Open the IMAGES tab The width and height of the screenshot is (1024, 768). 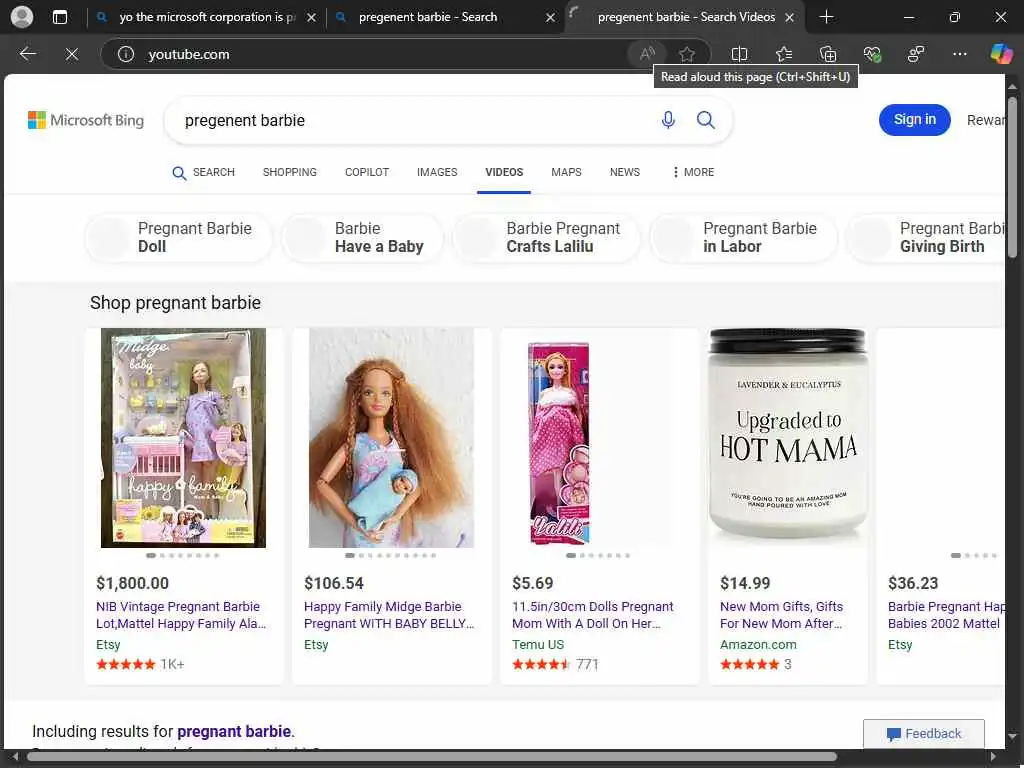click(437, 172)
